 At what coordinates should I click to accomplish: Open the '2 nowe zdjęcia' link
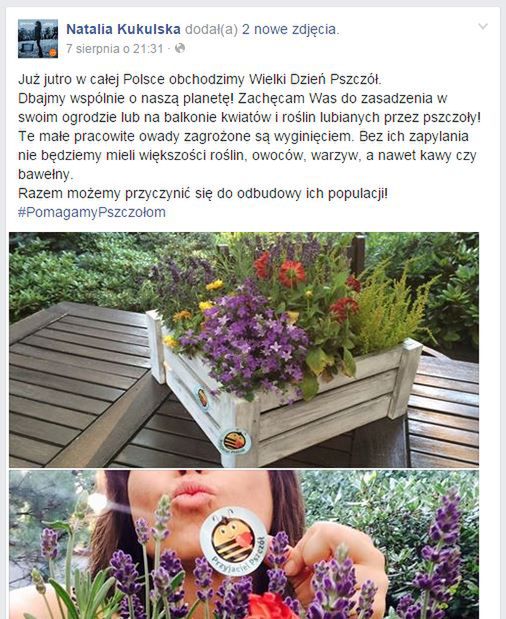[290, 29]
